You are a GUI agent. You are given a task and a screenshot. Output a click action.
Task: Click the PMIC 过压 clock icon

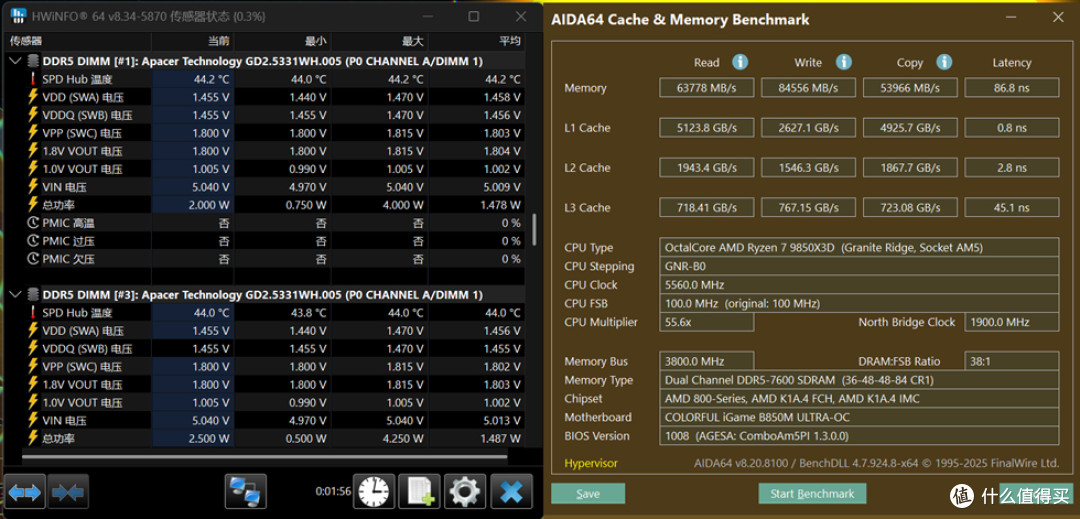pyautogui.click(x=32, y=240)
